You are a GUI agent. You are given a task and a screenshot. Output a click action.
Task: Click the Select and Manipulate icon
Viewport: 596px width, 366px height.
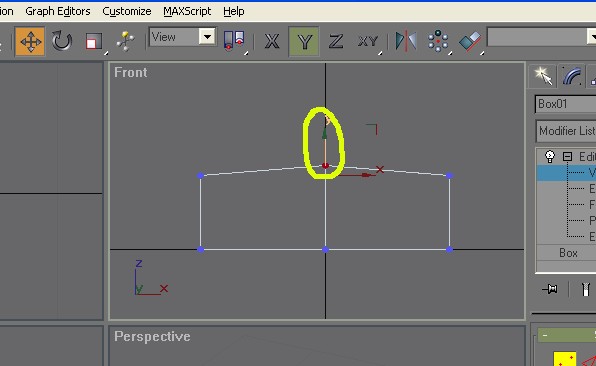[x=125, y=41]
